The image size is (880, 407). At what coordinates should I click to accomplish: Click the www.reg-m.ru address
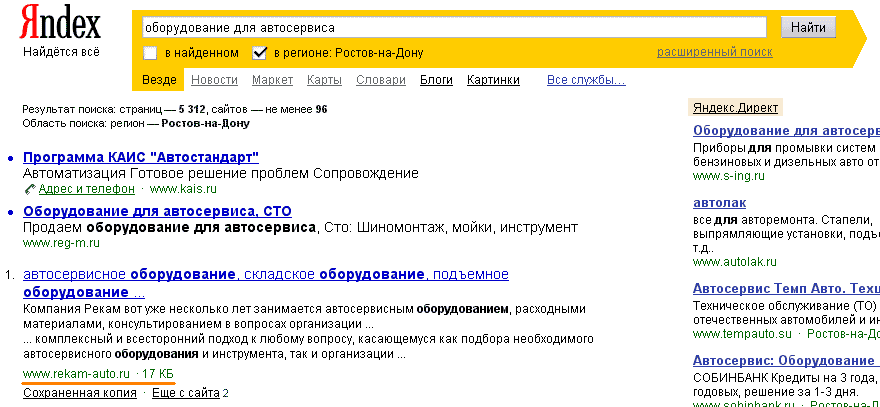(x=61, y=243)
